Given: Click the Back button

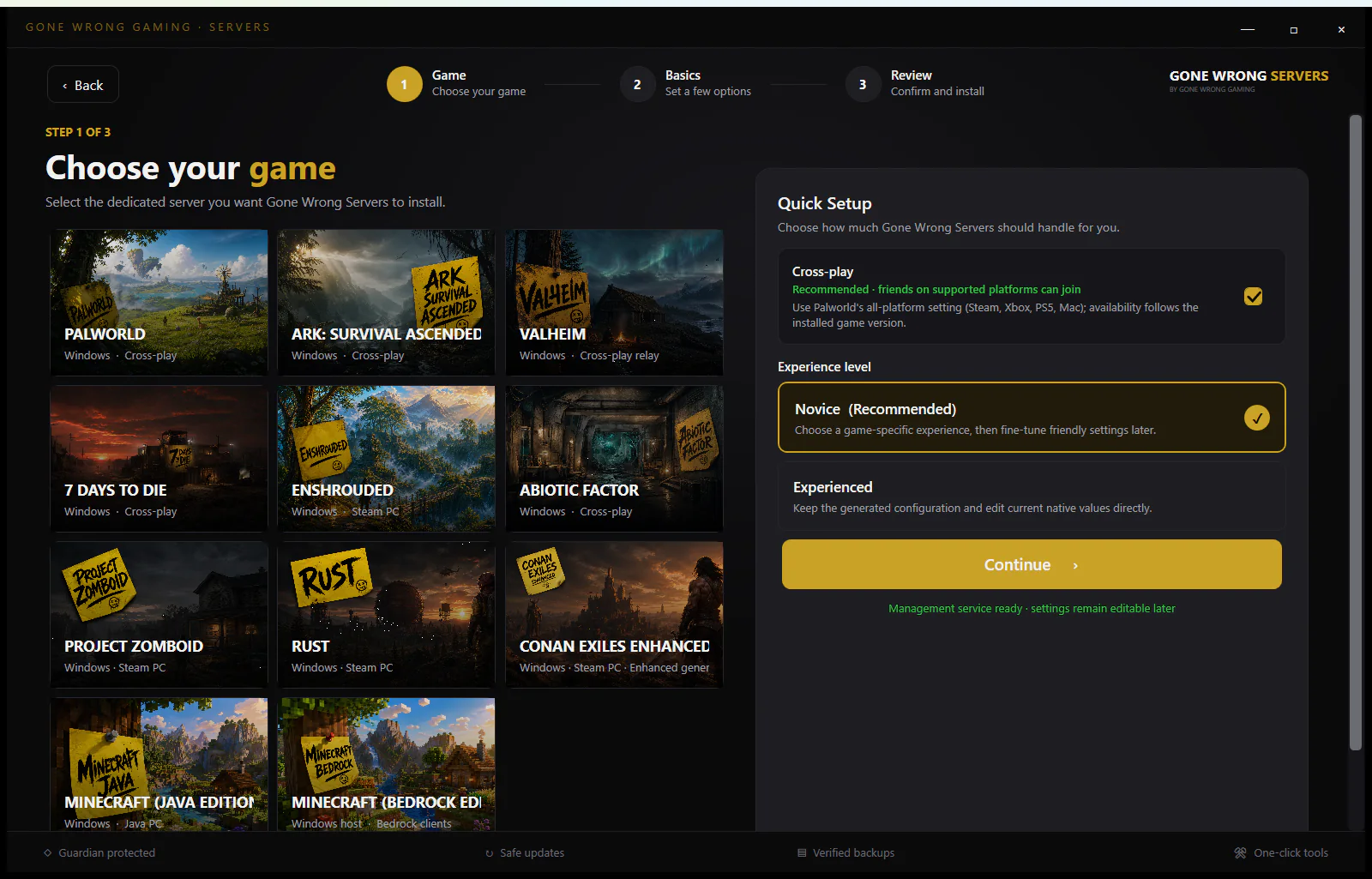Looking at the screenshot, I should [82, 85].
